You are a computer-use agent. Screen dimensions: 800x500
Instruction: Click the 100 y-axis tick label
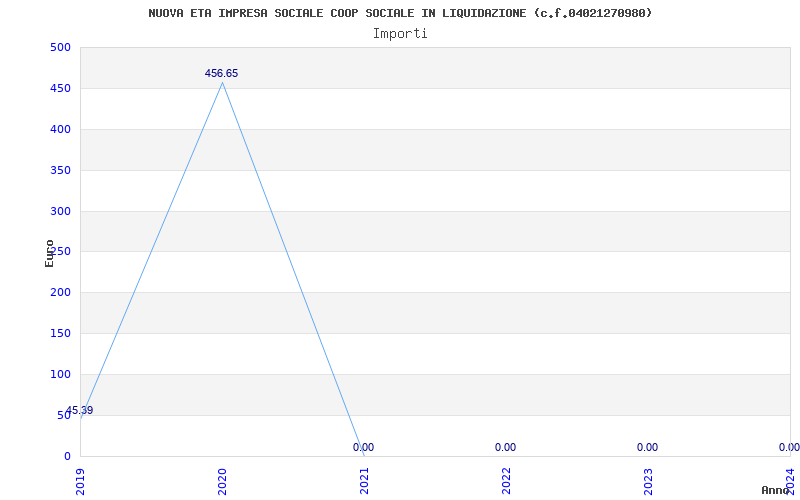coord(60,374)
